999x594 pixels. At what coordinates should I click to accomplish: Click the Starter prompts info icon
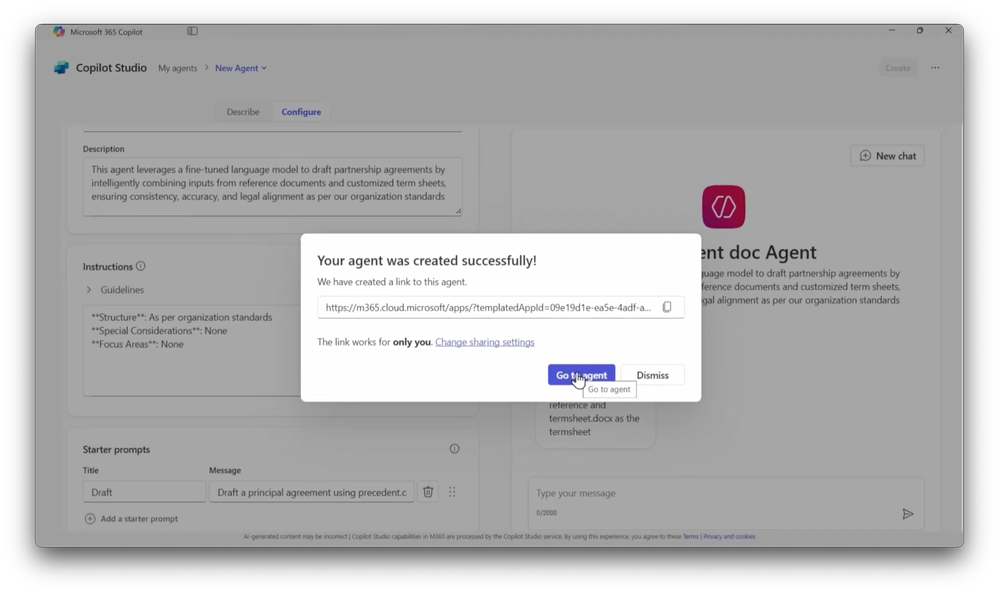point(454,449)
